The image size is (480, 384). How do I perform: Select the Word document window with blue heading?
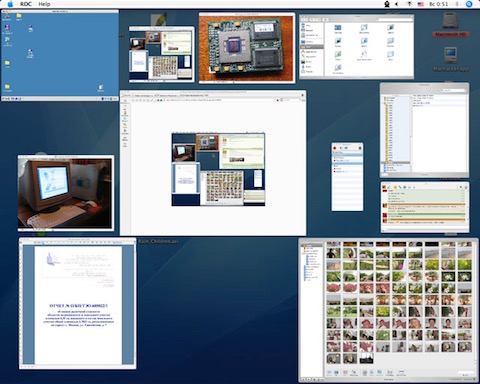(78, 303)
